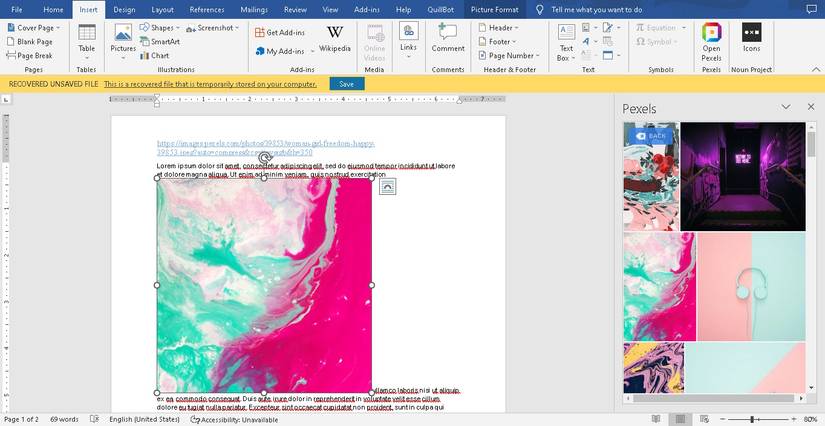
Task: Open Pexels pane options chevron
Action: click(x=786, y=107)
